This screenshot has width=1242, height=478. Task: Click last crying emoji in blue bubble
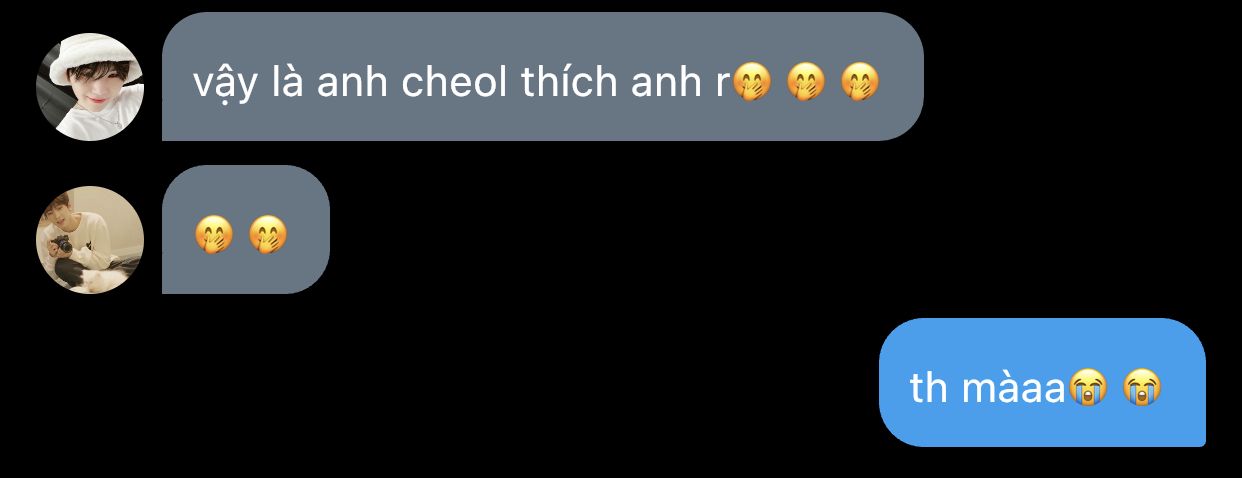(1142, 388)
